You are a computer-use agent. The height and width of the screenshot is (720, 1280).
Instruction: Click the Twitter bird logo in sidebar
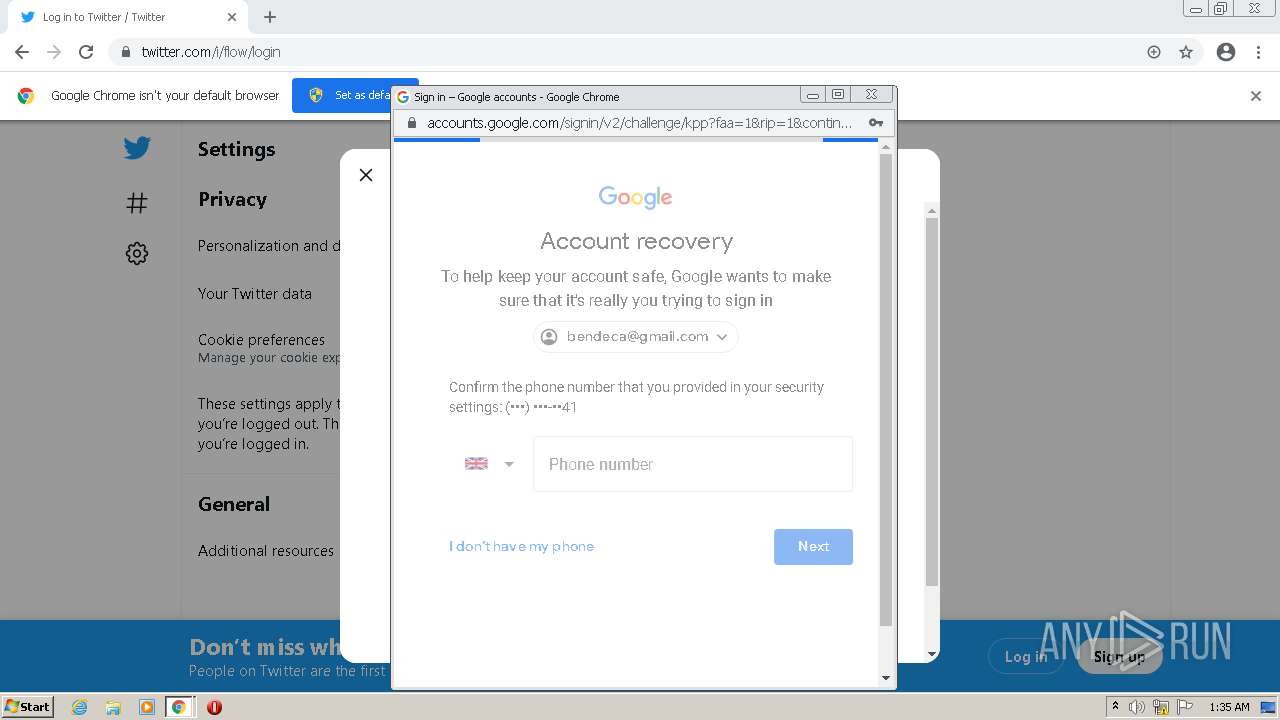click(x=137, y=148)
